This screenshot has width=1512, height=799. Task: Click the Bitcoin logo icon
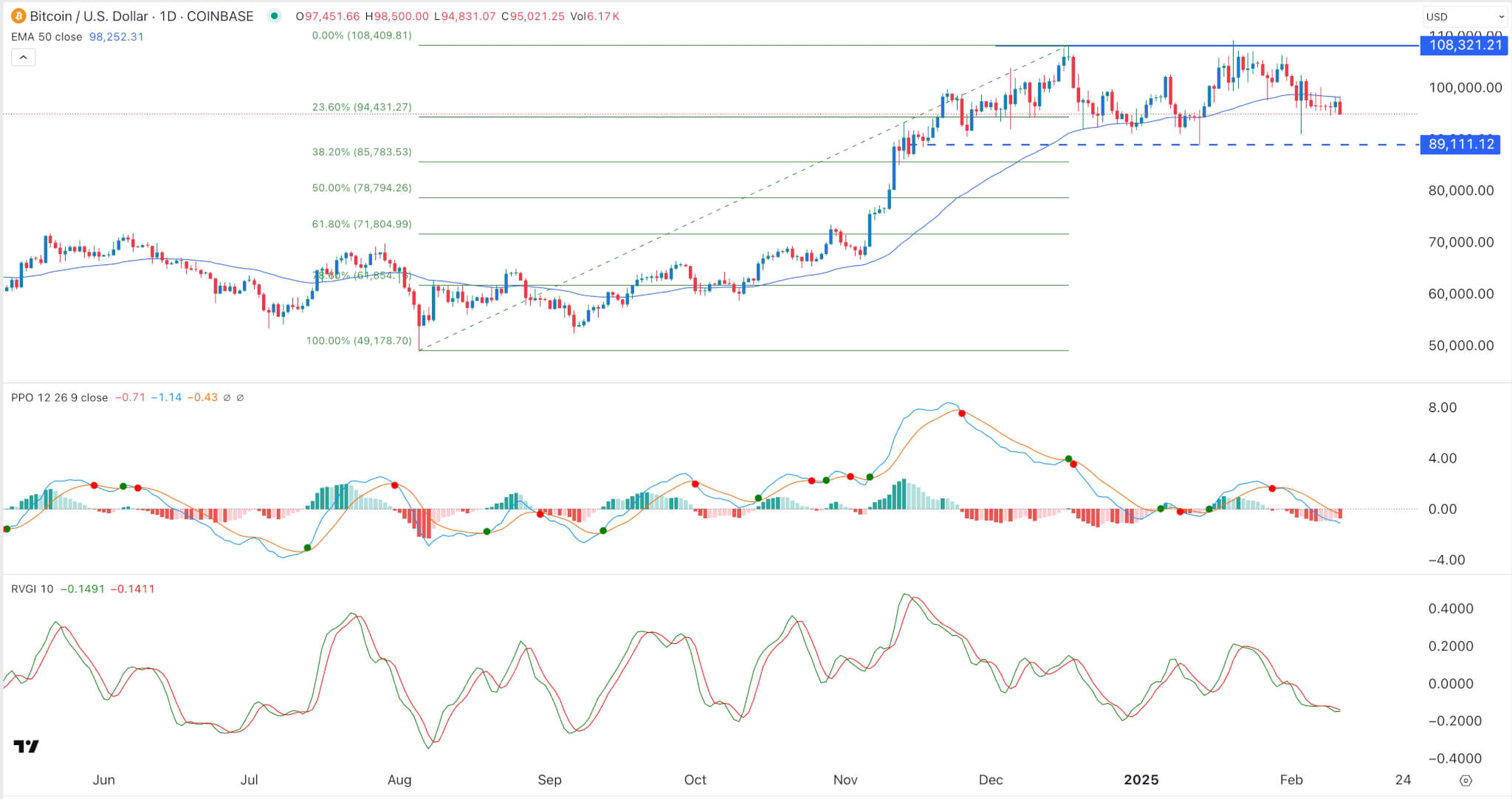pyautogui.click(x=18, y=16)
